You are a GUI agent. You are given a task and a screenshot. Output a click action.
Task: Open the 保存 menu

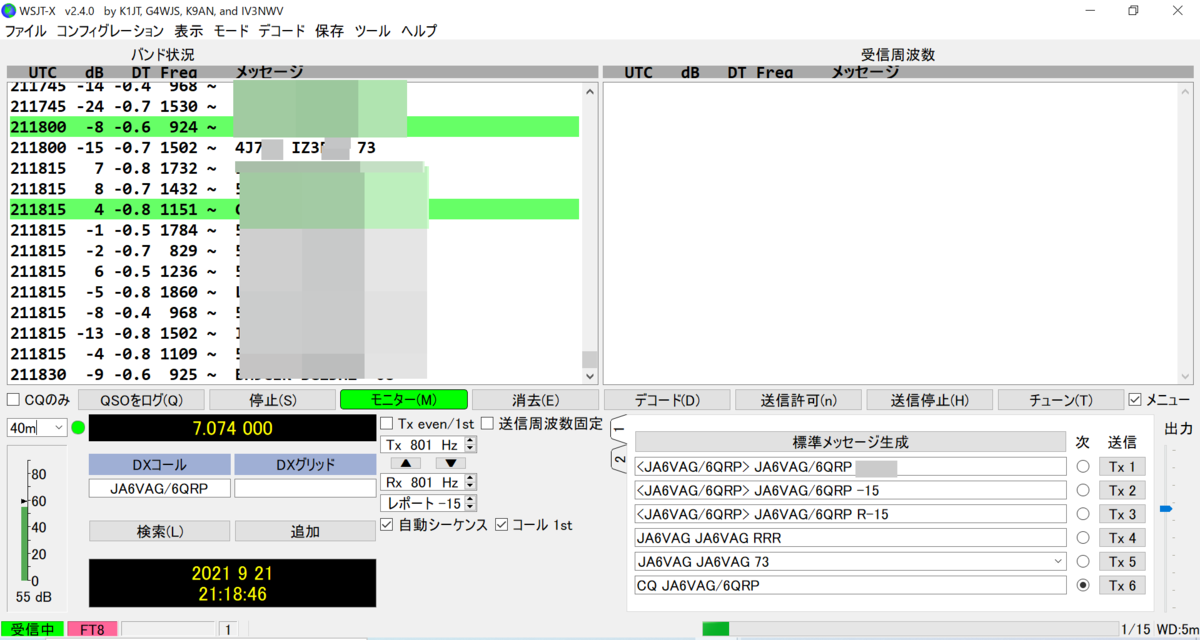coord(329,31)
